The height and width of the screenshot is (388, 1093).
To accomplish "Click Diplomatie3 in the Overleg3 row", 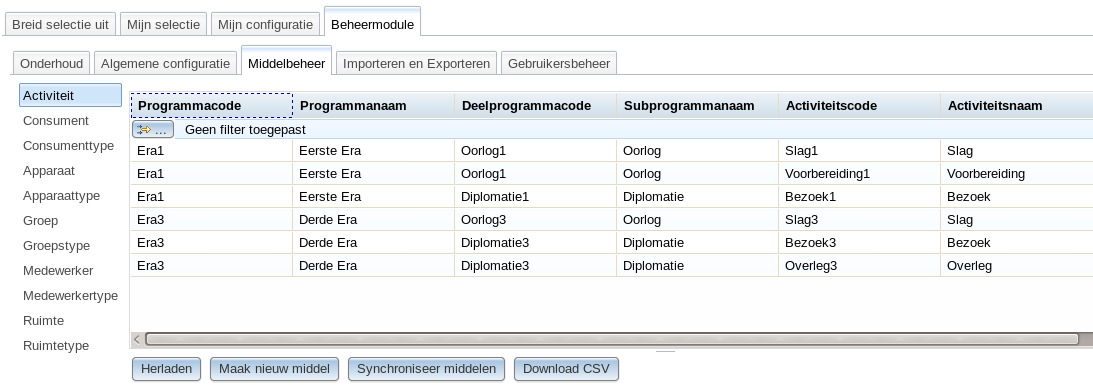I will click(535, 265).
